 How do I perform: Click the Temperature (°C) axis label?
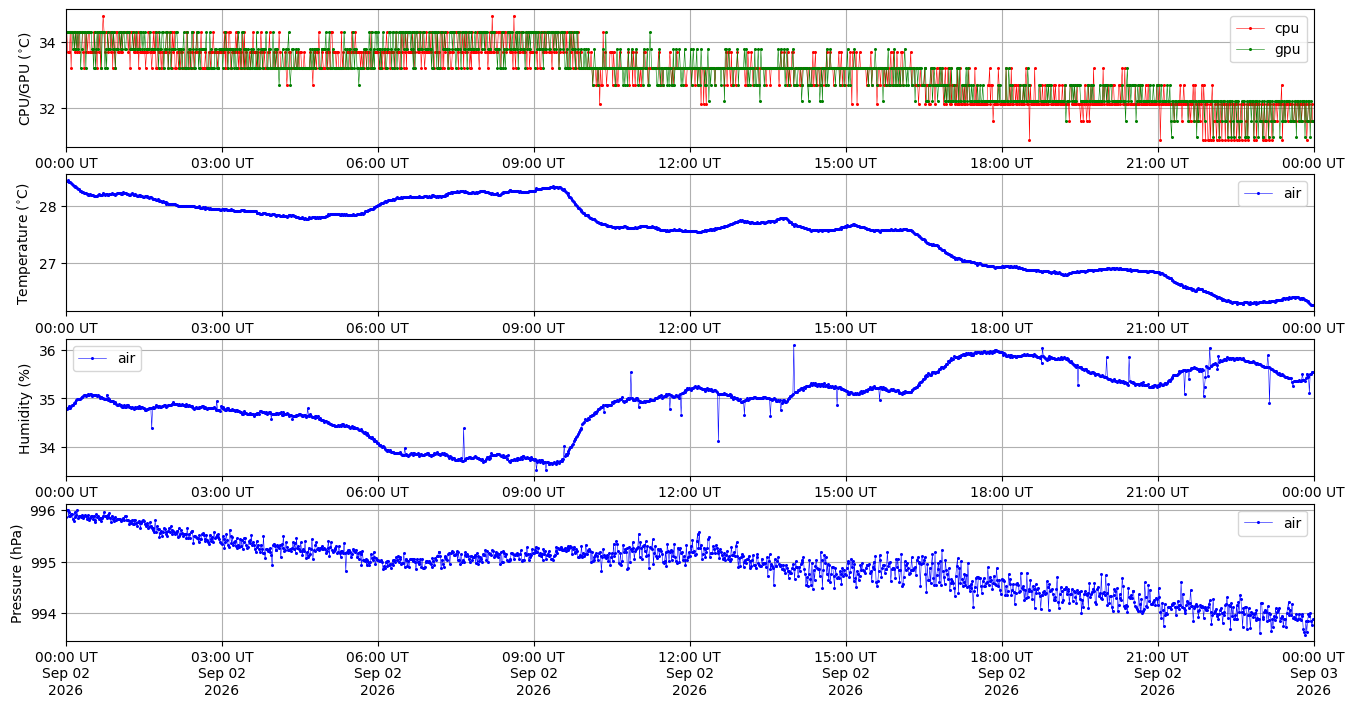pos(24,243)
